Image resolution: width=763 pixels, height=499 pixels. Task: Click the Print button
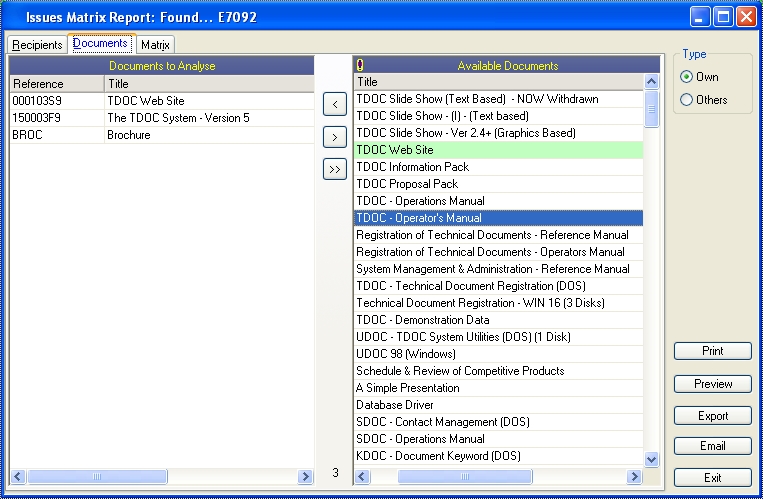coord(713,351)
